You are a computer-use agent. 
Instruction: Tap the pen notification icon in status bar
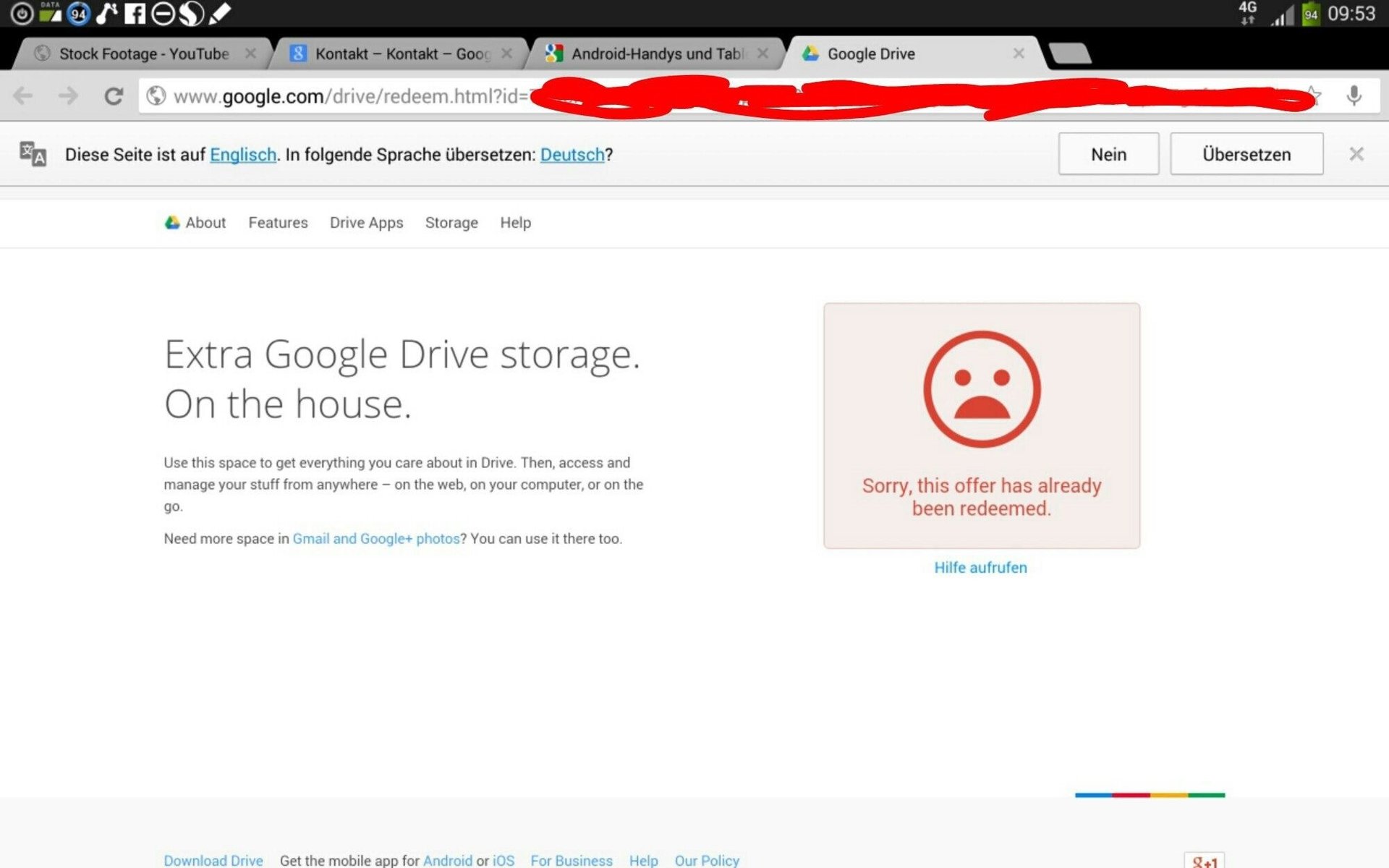(219, 13)
